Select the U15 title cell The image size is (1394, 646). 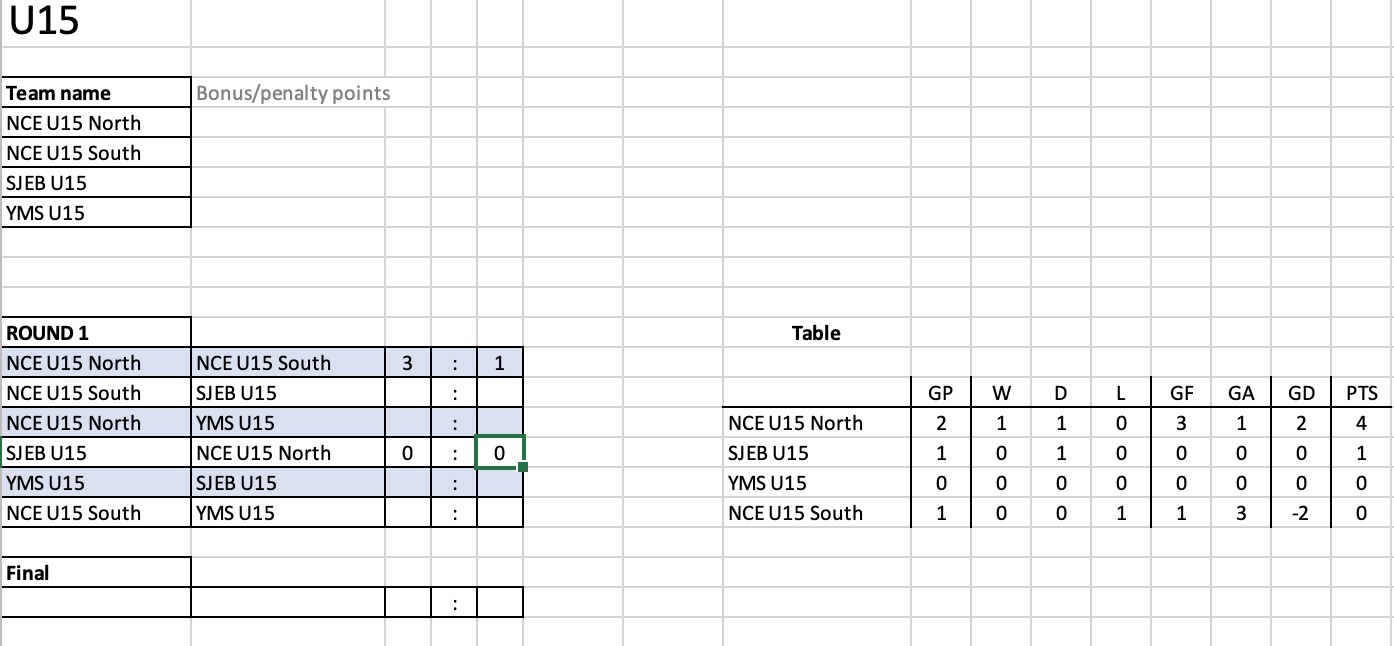click(96, 23)
